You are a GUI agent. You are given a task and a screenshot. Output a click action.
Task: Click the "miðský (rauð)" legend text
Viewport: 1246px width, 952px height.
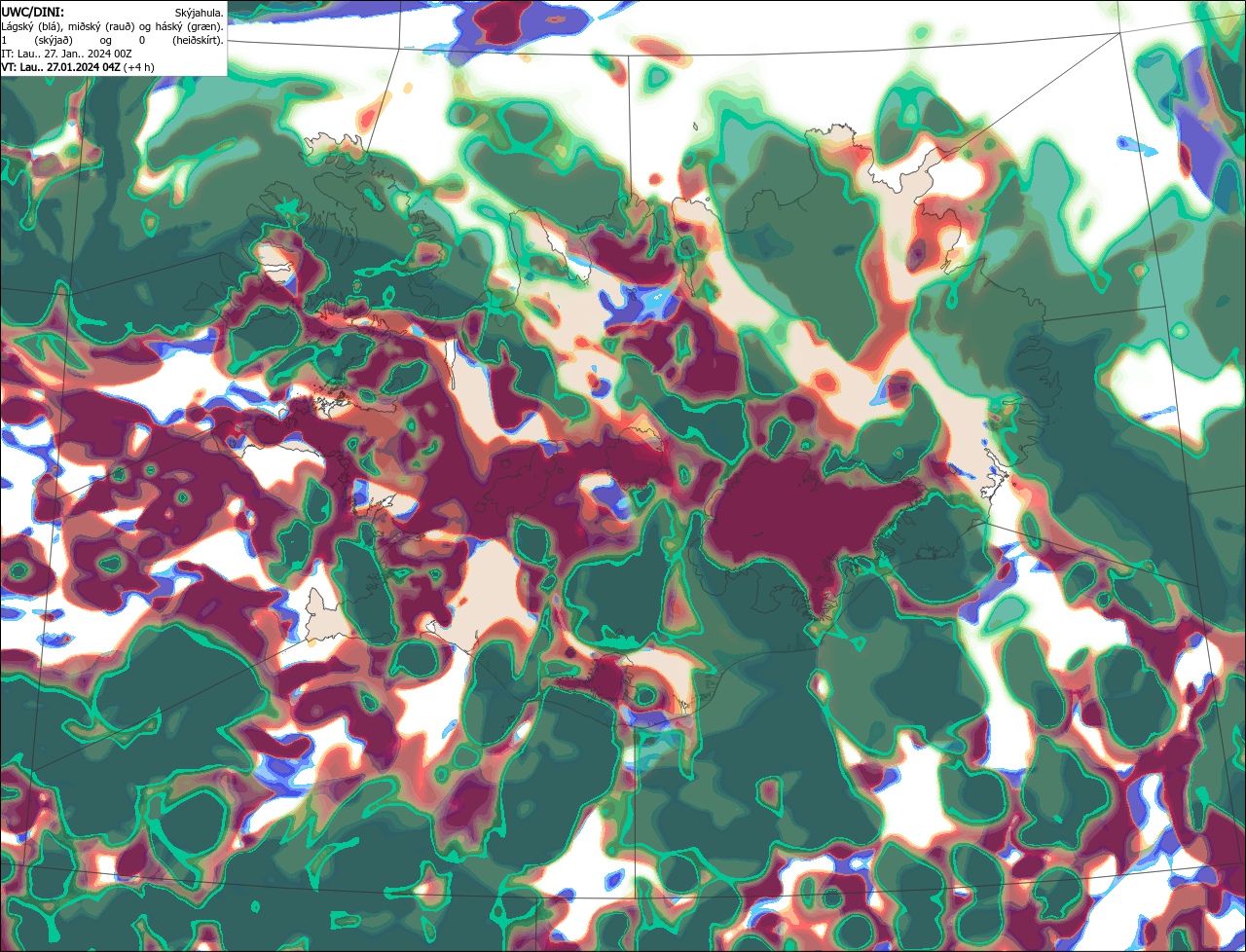[x=101, y=27]
